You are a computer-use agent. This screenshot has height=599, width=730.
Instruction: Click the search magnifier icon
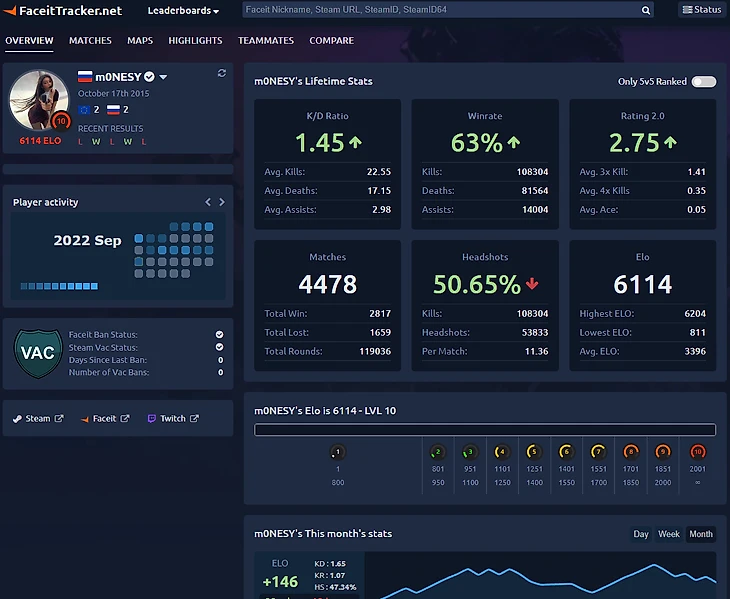646,10
